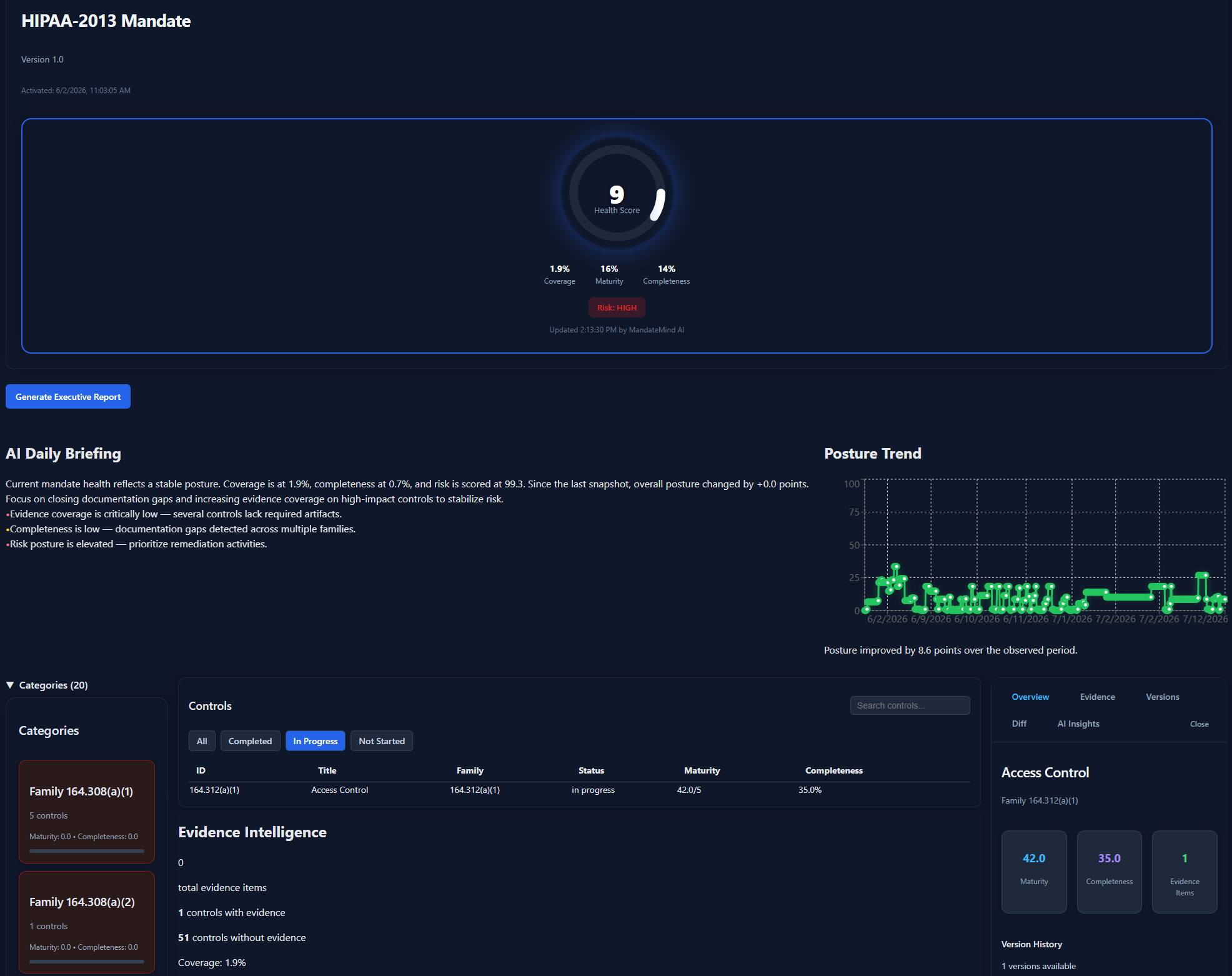
Task: Click the Evidence Items stat card
Action: click(1185, 872)
